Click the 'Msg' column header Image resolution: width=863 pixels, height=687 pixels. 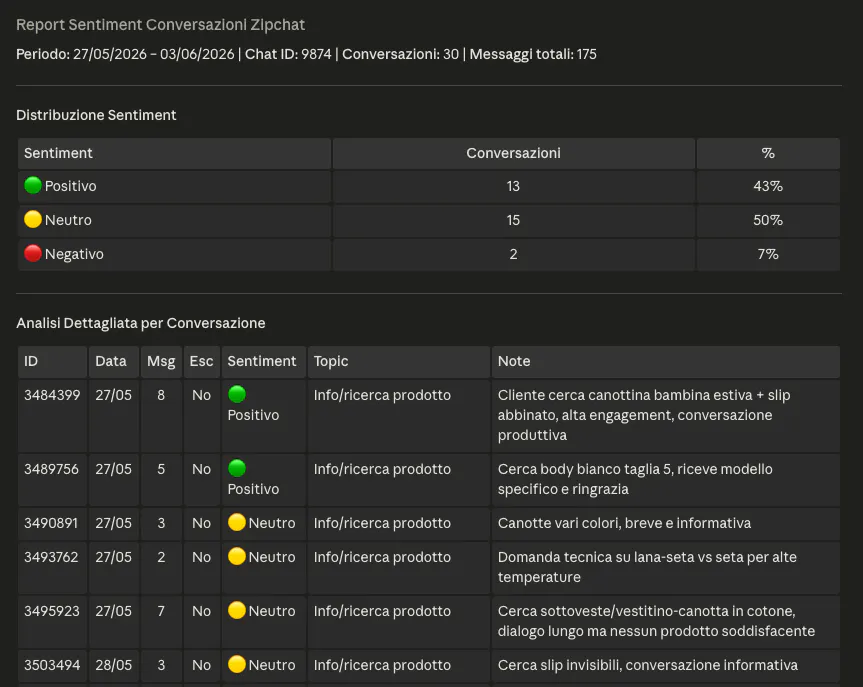coord(161,362)
